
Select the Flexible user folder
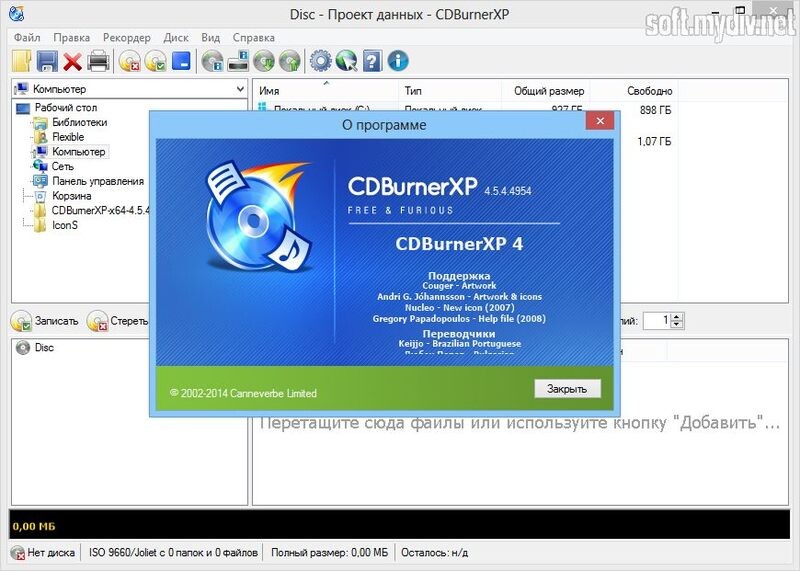pos(68,137)
